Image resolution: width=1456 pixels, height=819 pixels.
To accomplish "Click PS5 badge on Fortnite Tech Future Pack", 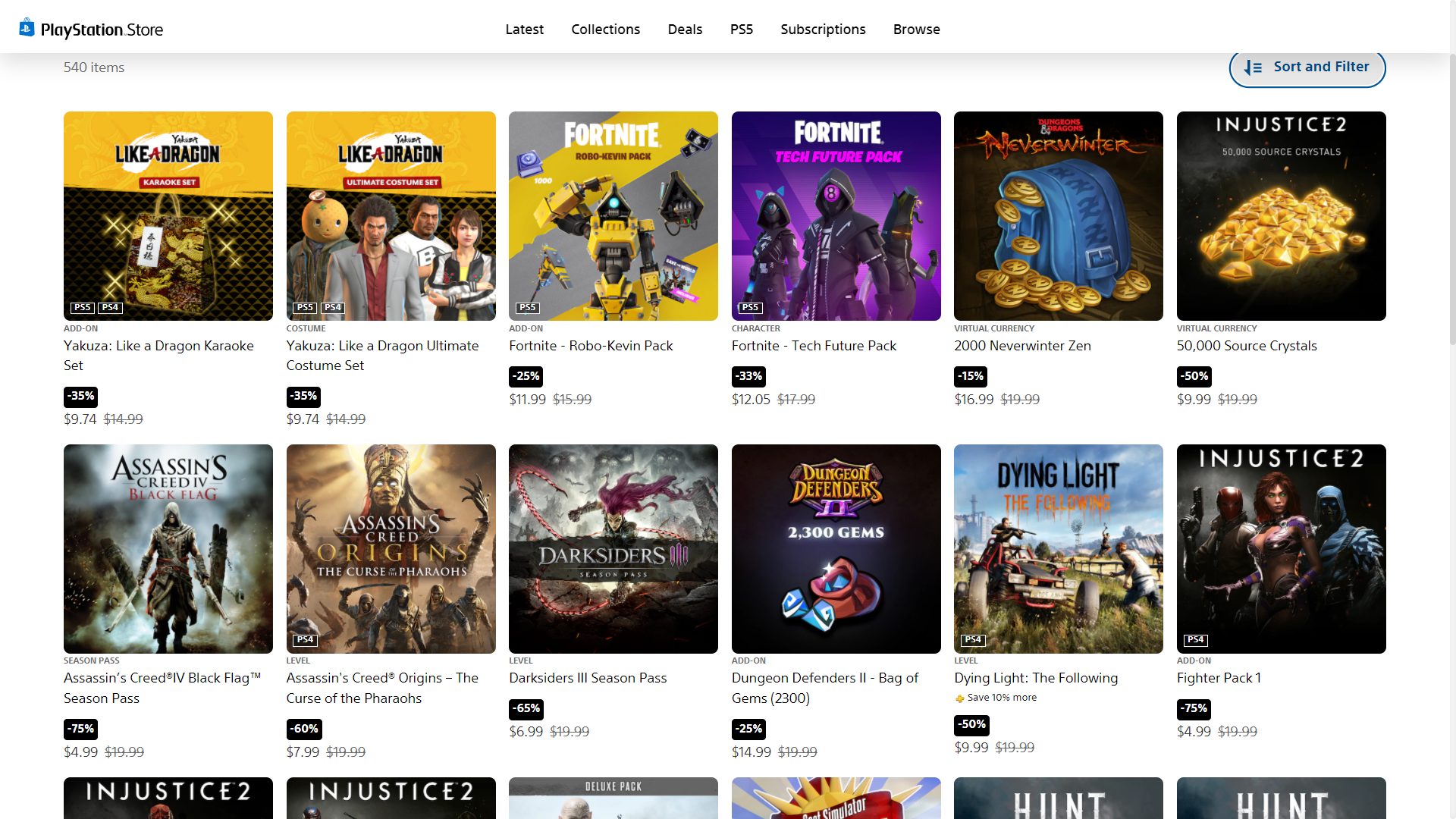I will pos(749,307).
